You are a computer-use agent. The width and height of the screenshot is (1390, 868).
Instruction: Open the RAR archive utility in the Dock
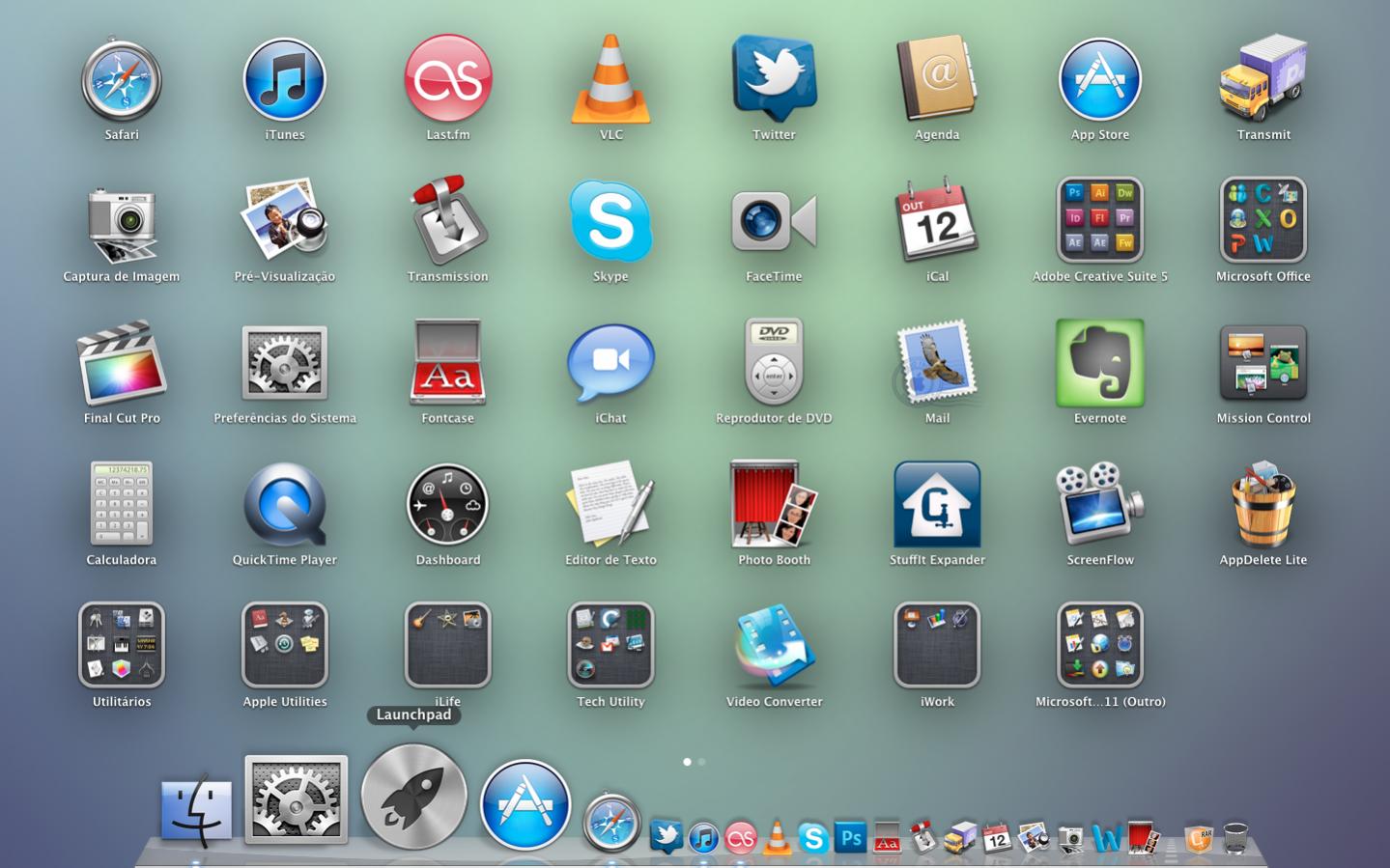(1199, 837)
